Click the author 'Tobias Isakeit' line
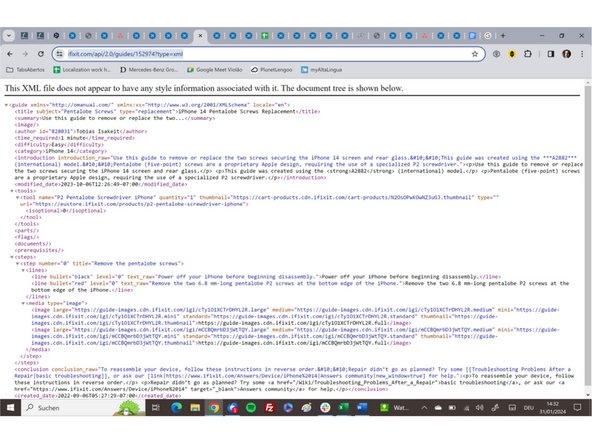This screenshot has height=444, width=592. coord(81,131)
